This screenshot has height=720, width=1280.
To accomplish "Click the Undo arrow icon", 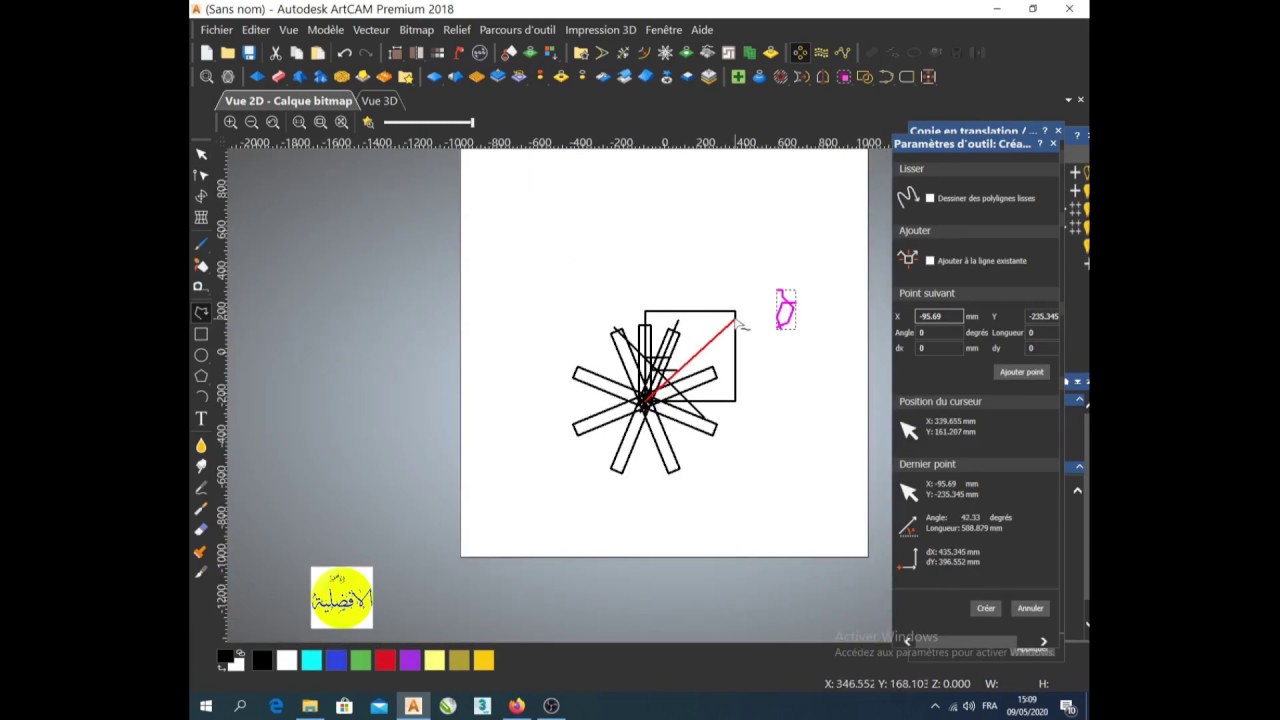I will 344,53.
